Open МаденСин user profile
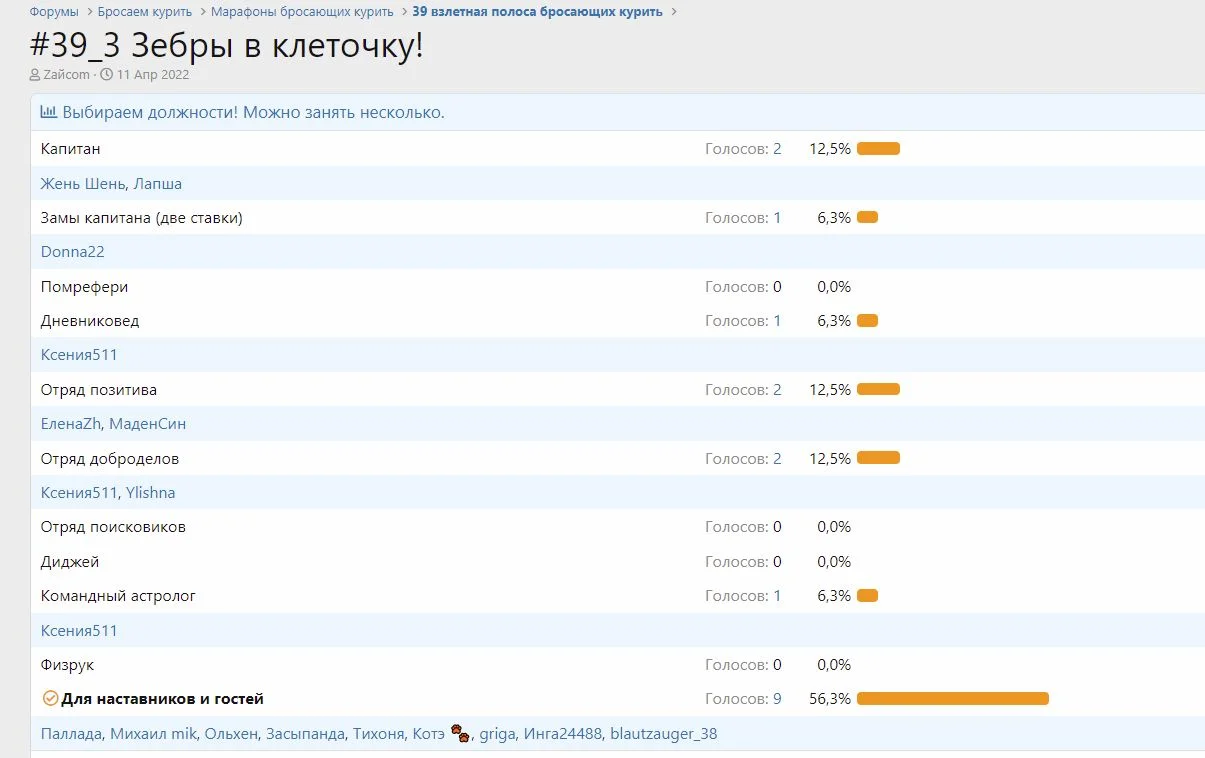 (x=147, y=424)
